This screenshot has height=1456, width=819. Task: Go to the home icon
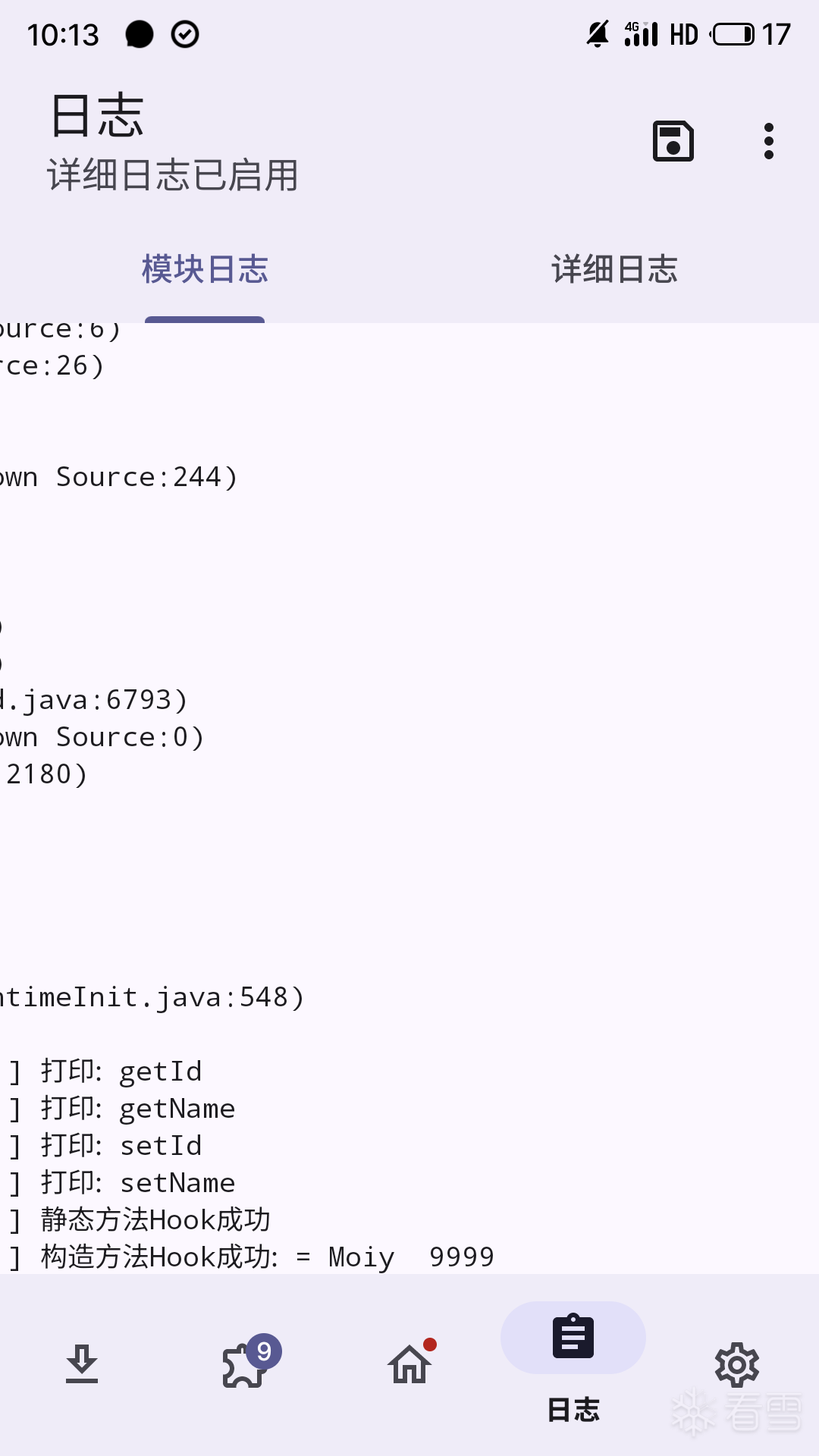tap(409, 1364)
